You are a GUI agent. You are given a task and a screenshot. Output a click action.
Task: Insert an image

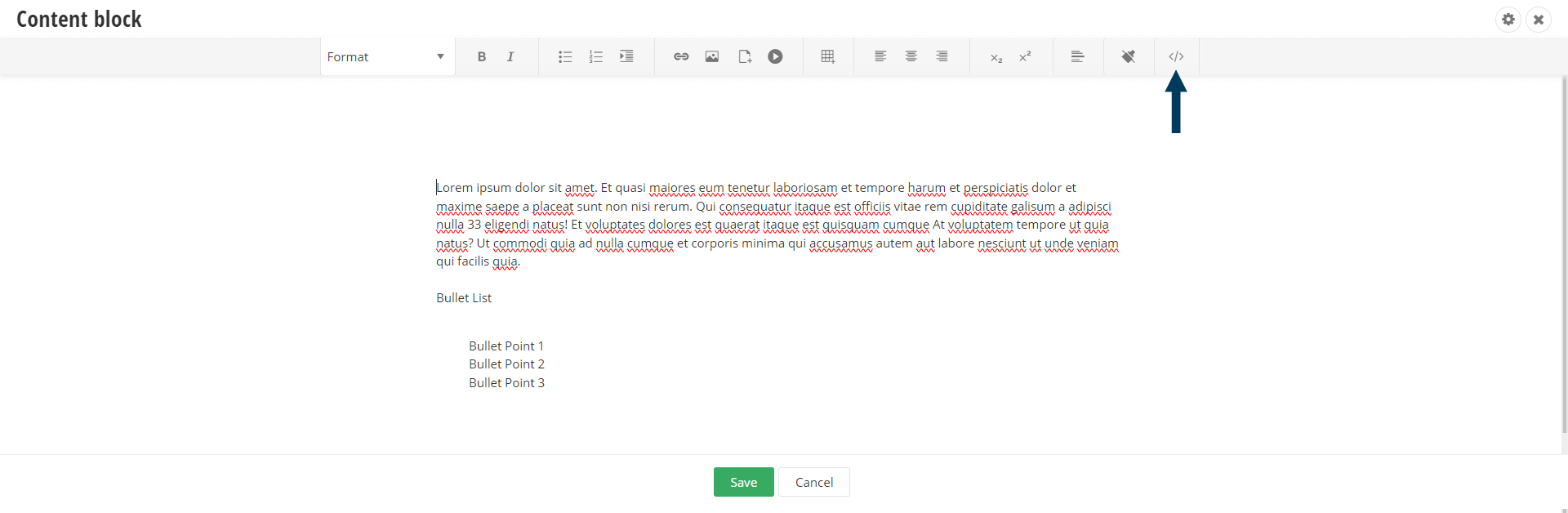pyautogui.click(x=712, y=56)
